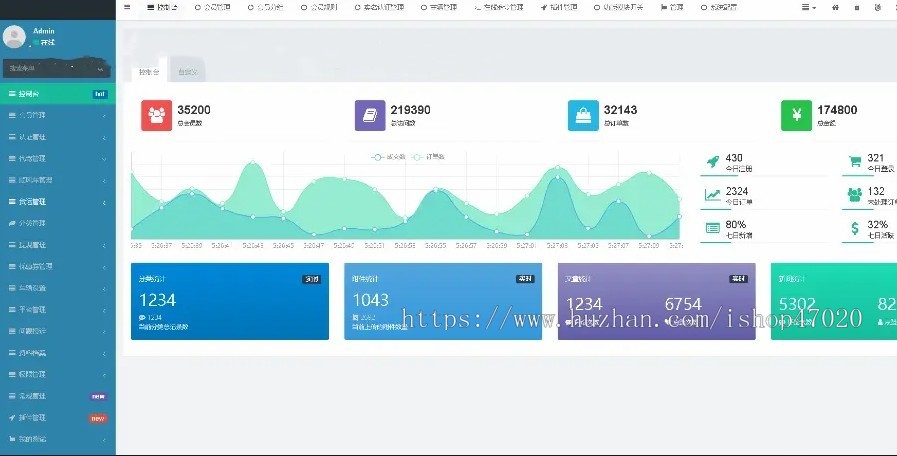
Task: Open the light blue card showing 1043
Action: coord(443,302)
